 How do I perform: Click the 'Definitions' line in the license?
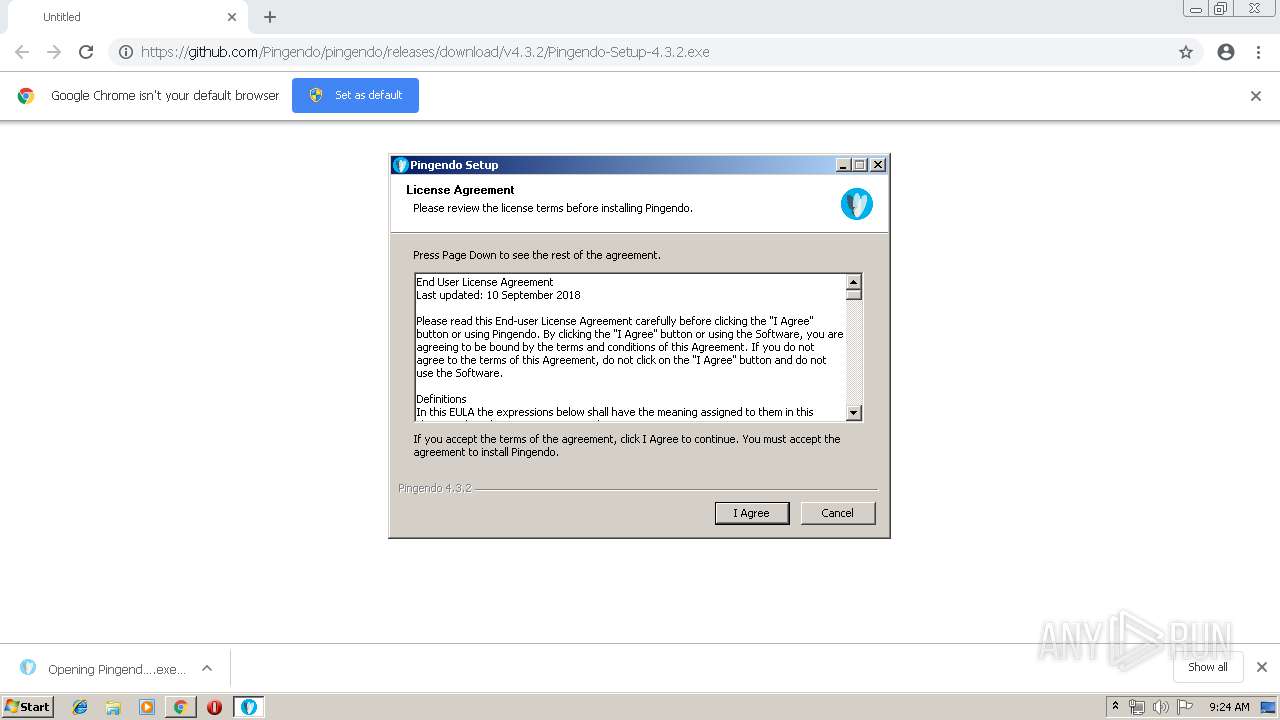click(x=441, y=399)
